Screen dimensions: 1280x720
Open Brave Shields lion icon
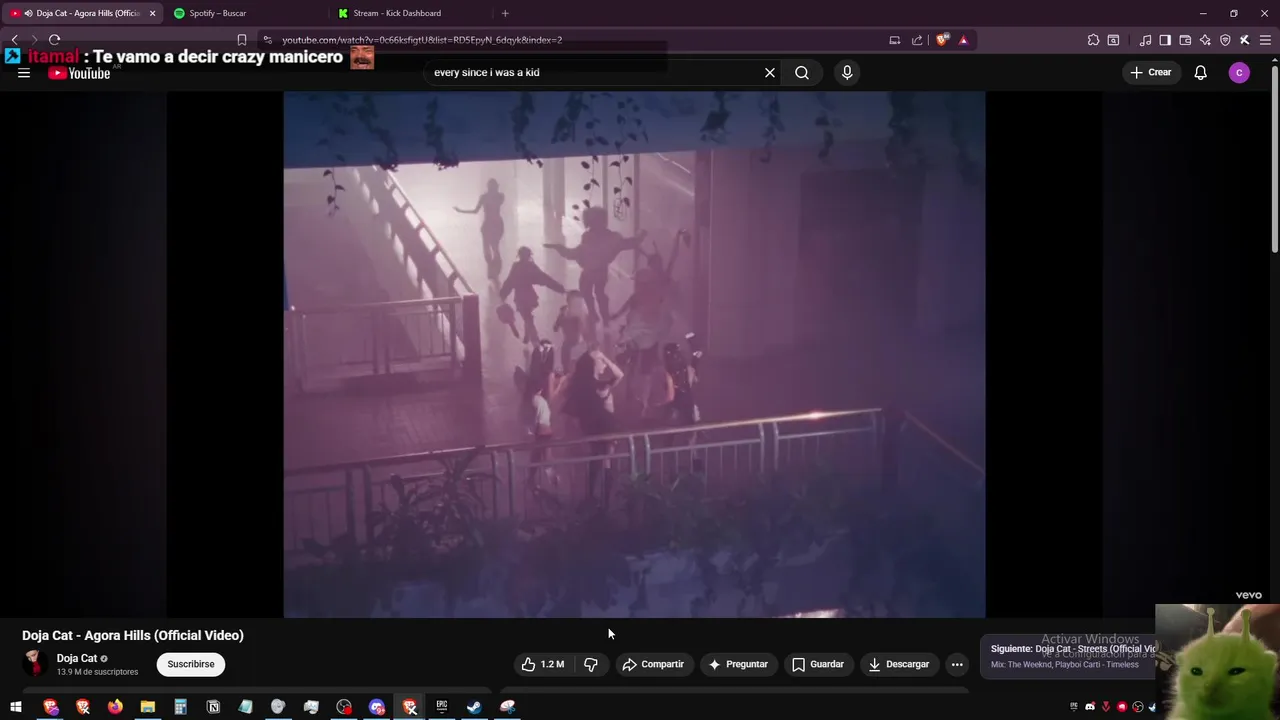942,40
